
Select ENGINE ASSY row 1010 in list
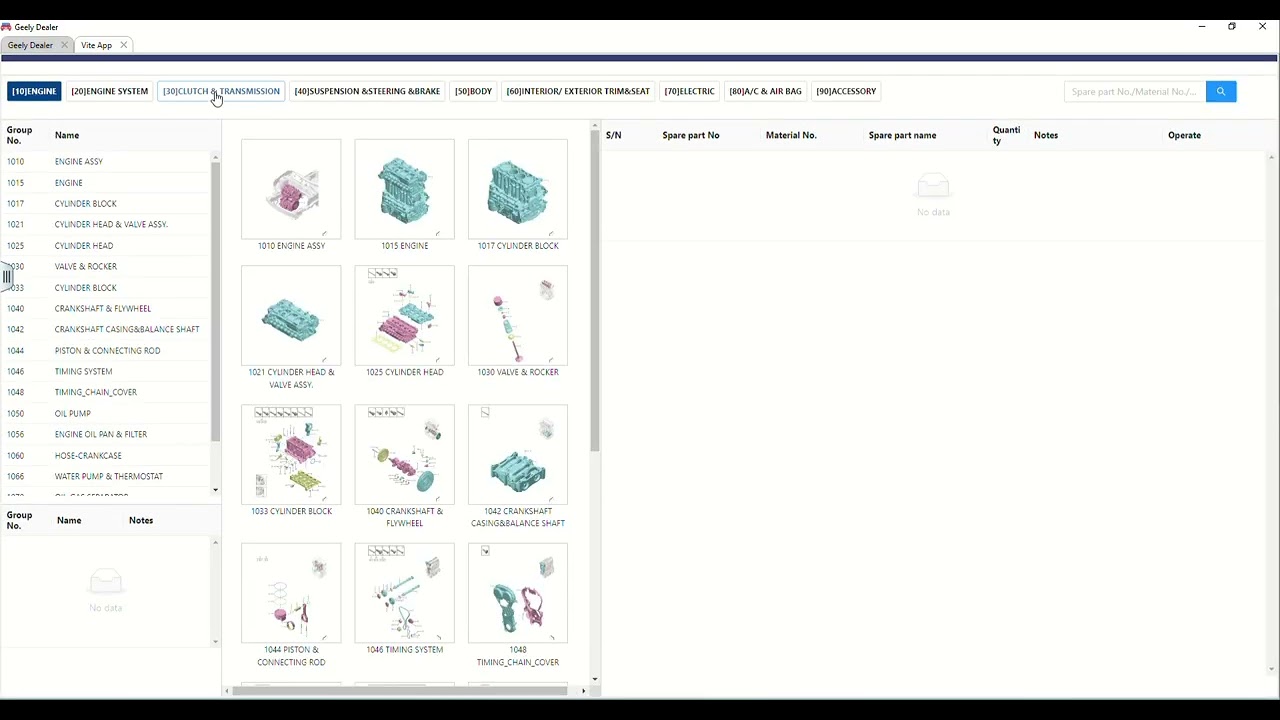click(105, 161)
